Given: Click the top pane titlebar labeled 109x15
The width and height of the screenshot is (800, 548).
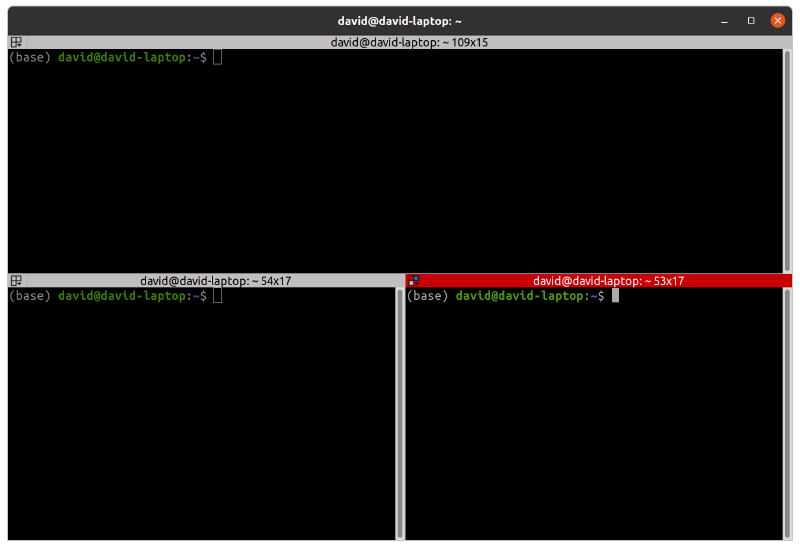Looking at the screenshot, I should [409, 43].
